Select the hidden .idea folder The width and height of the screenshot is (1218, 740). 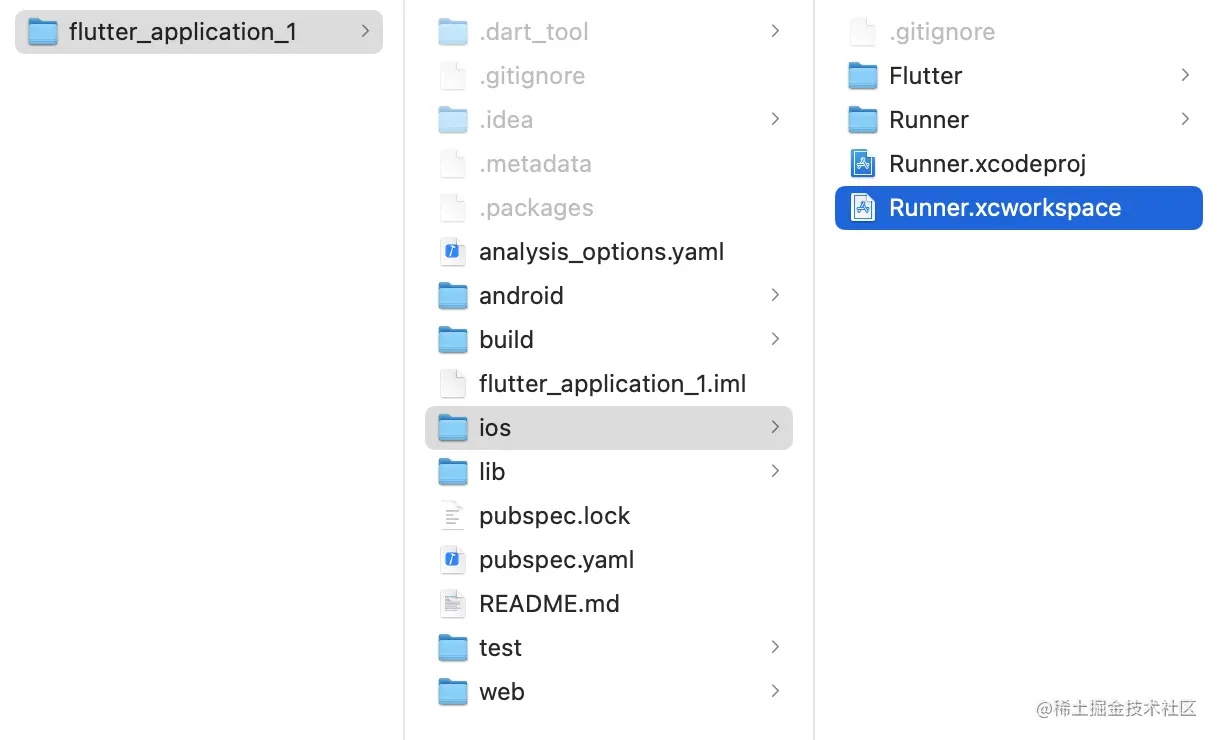[x=506, y=120]
